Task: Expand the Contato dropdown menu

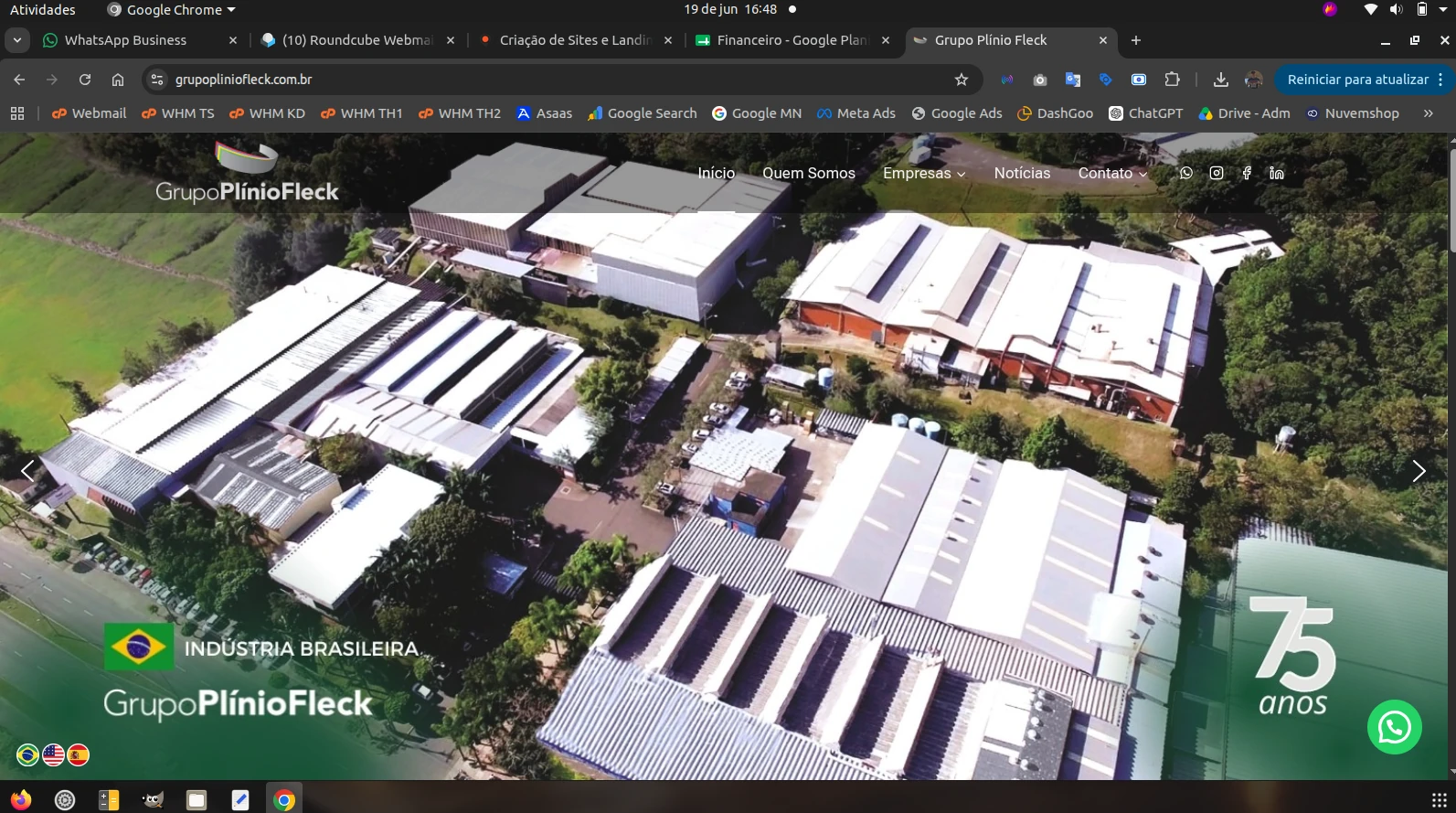Action: pos(1112,173)
